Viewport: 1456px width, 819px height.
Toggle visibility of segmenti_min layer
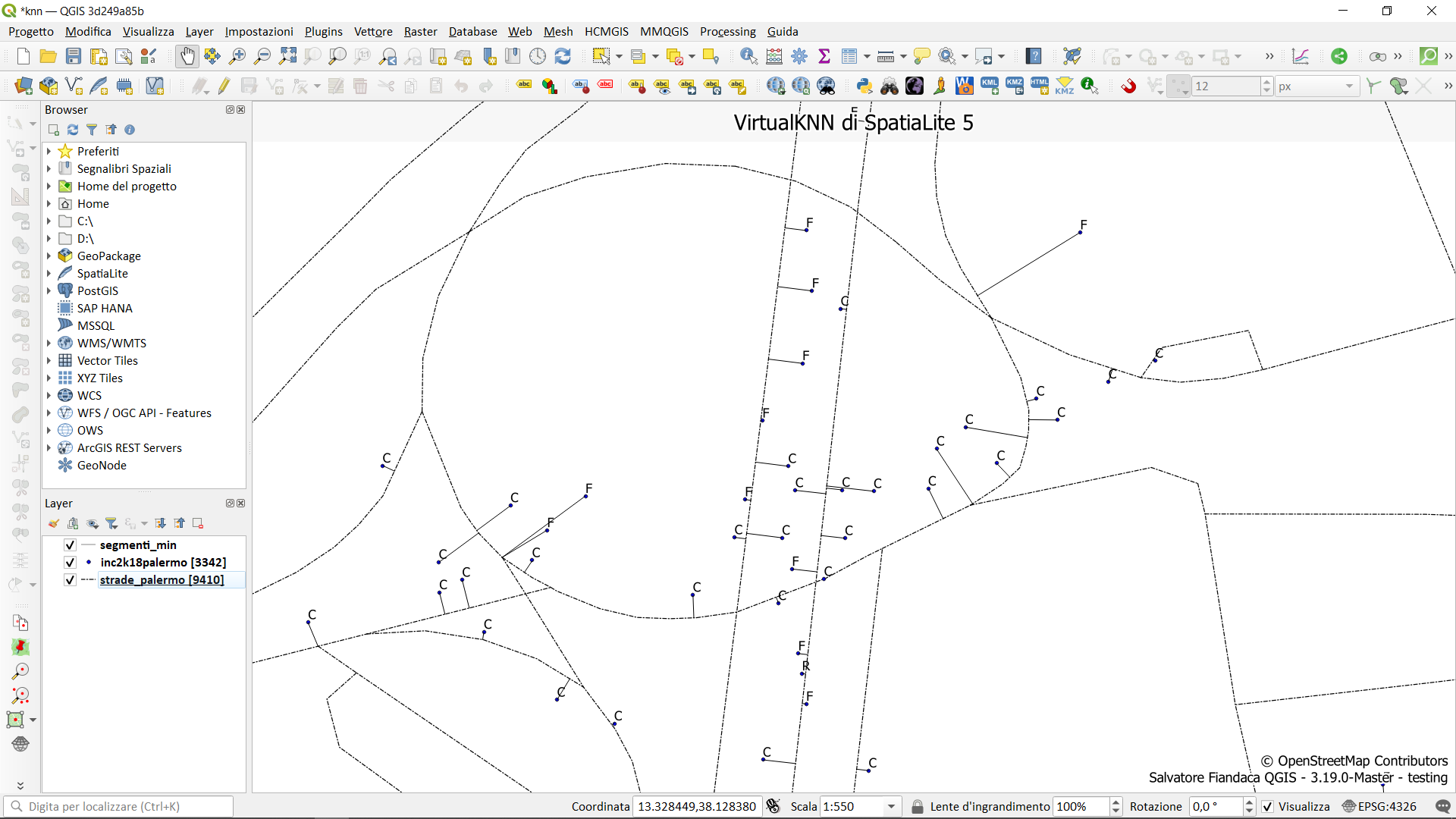[x=70, y=545]
